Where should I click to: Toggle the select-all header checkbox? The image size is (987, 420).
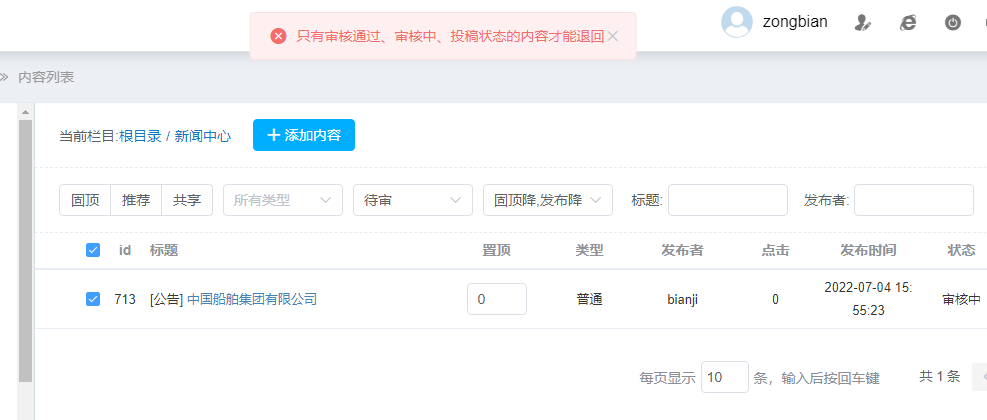pyautogui.click(x=93, y=250)
